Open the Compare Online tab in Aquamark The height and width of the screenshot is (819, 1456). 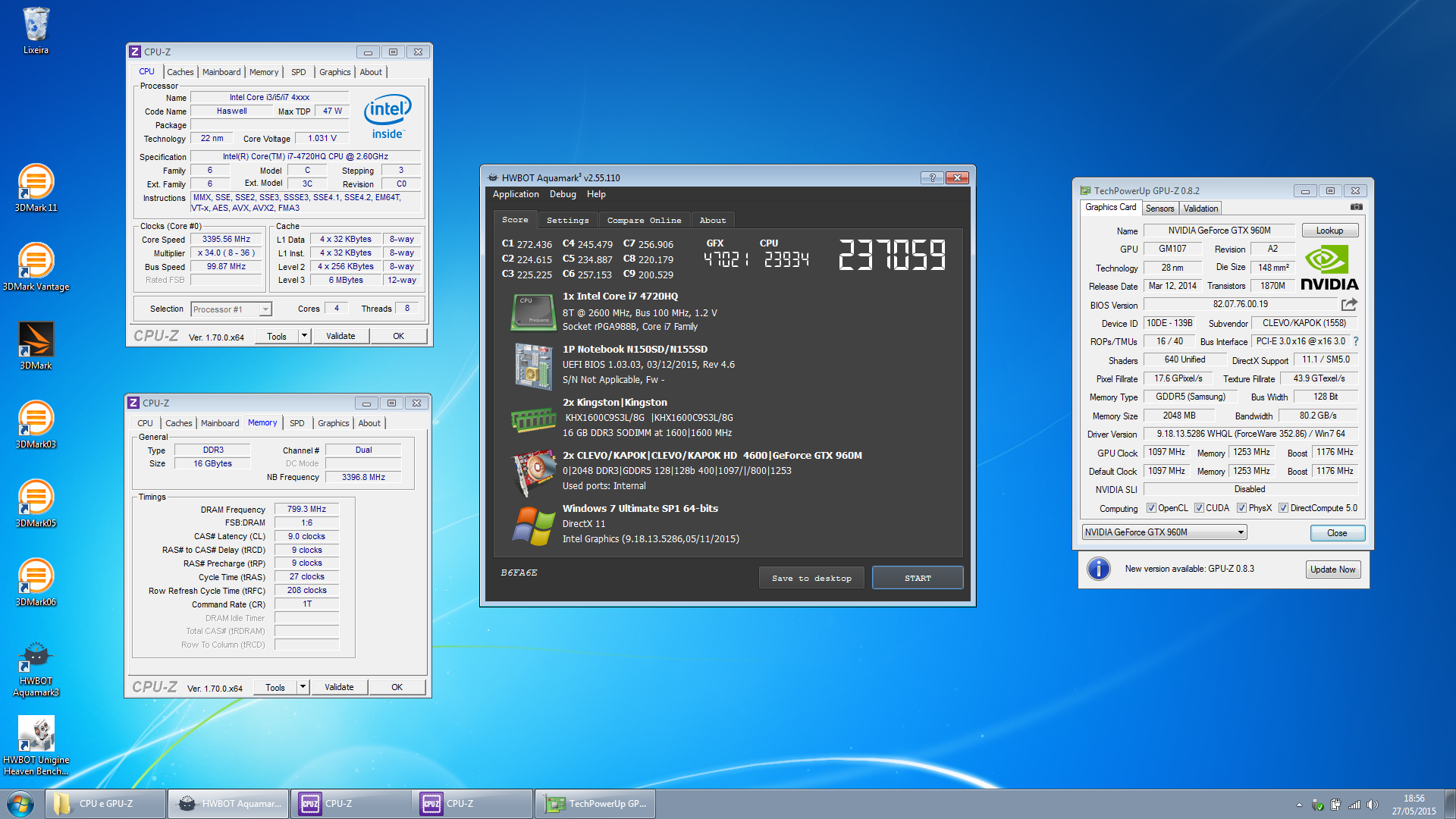click(x=644, y=220)
